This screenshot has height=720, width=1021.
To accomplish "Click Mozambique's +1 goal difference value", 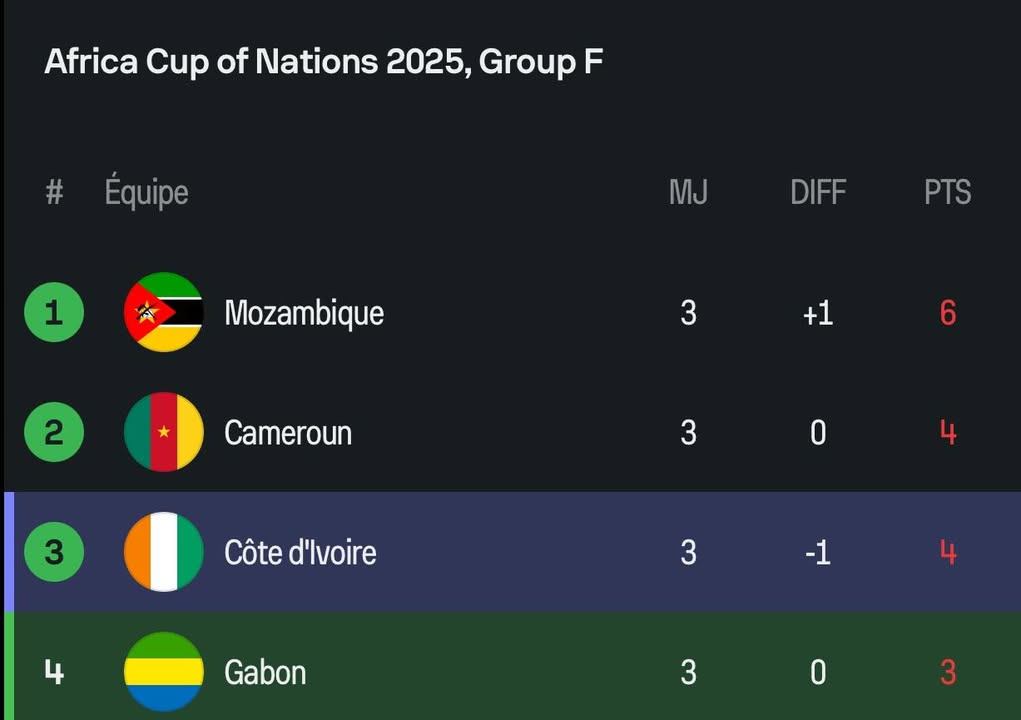I will coord(818,313).
